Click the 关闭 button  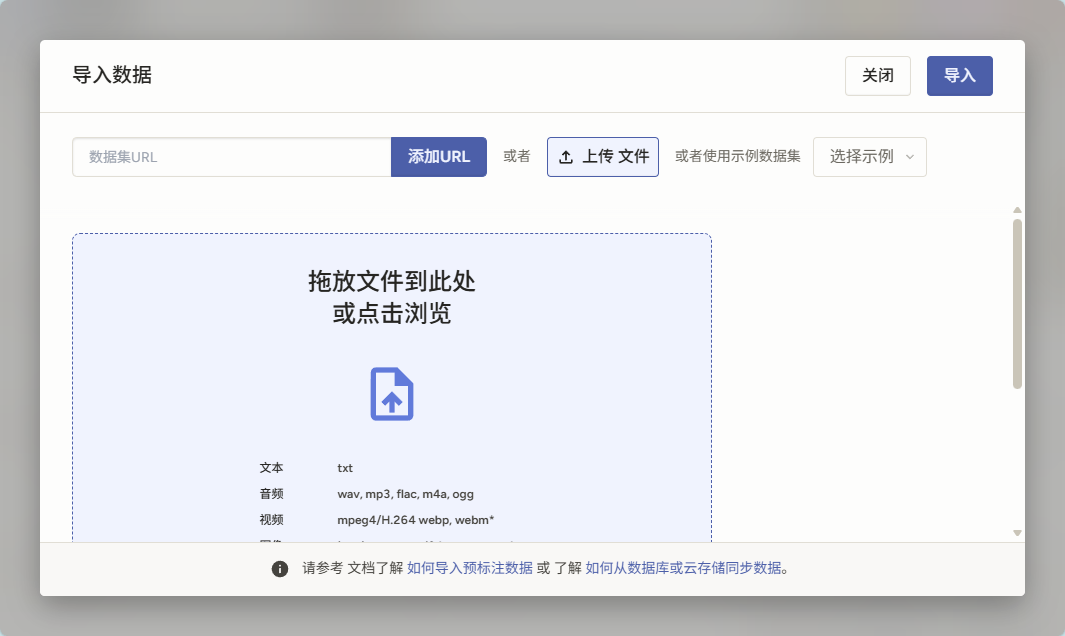pyautogui.click(x=878, y=75)
